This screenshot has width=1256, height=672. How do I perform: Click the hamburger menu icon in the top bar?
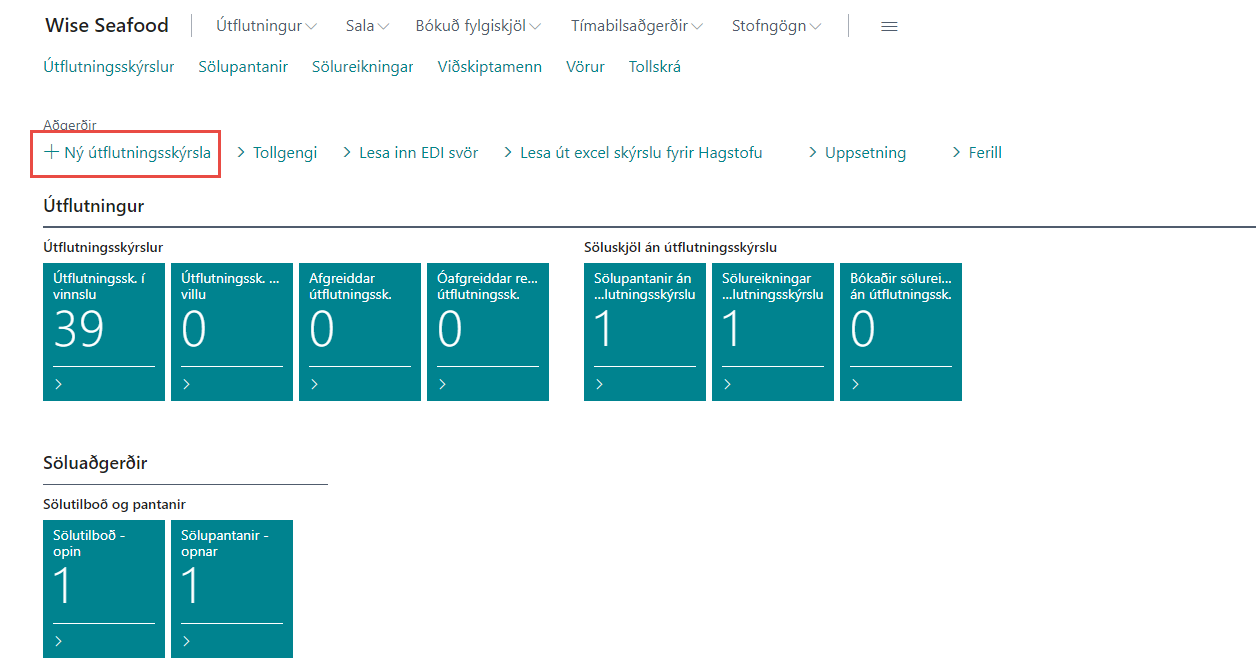pyautogui.click(x=888, y=27)
